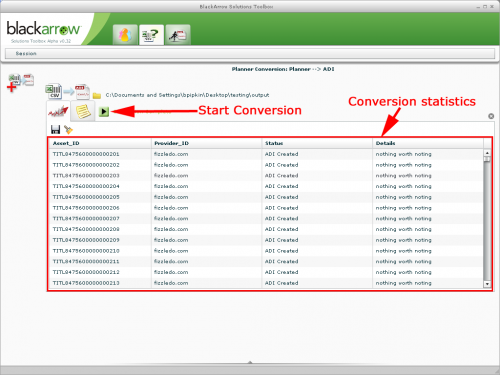Click the CSV source file icon
Viewport: 500px width, 375px height.
[x=54, y=91]
